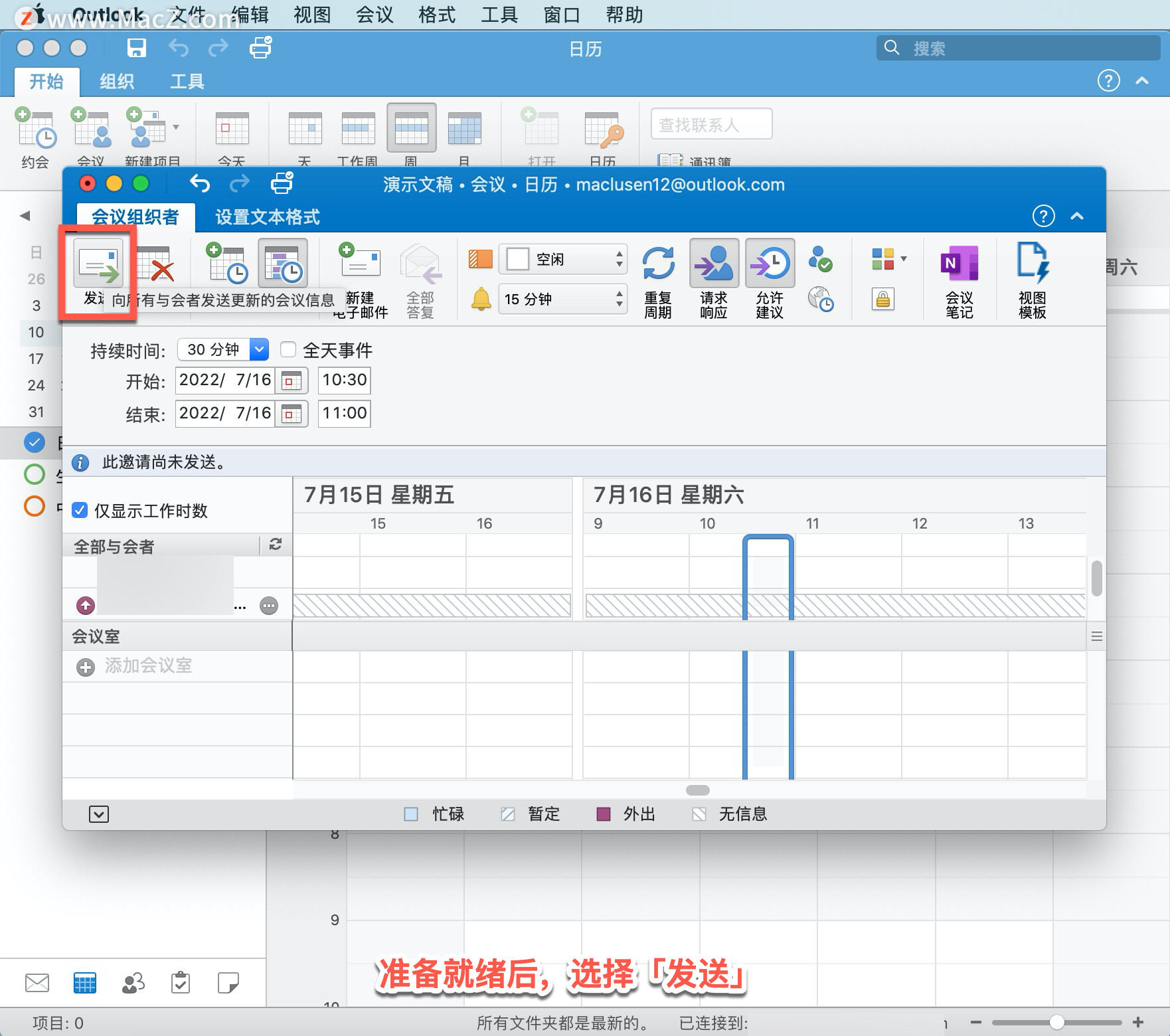Click the Cancel meeting icon
Image resolution: width=1170 pixels, height=1036 pixels.
tap(157, 265)
